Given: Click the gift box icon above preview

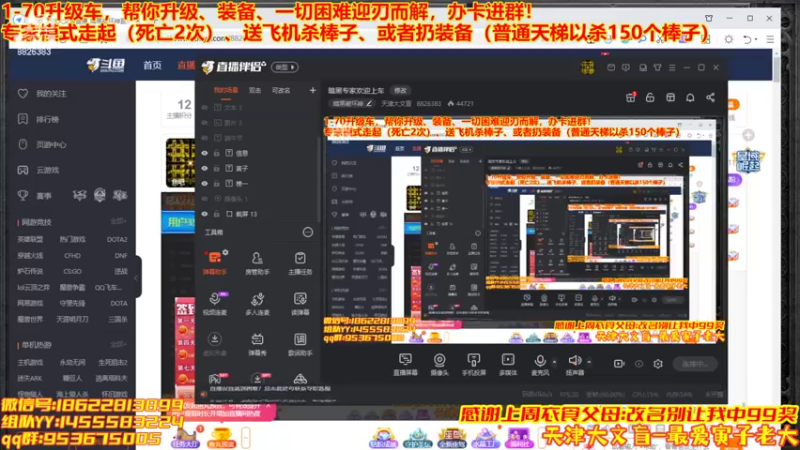Looking at the screenshot, I should (631, 97).
